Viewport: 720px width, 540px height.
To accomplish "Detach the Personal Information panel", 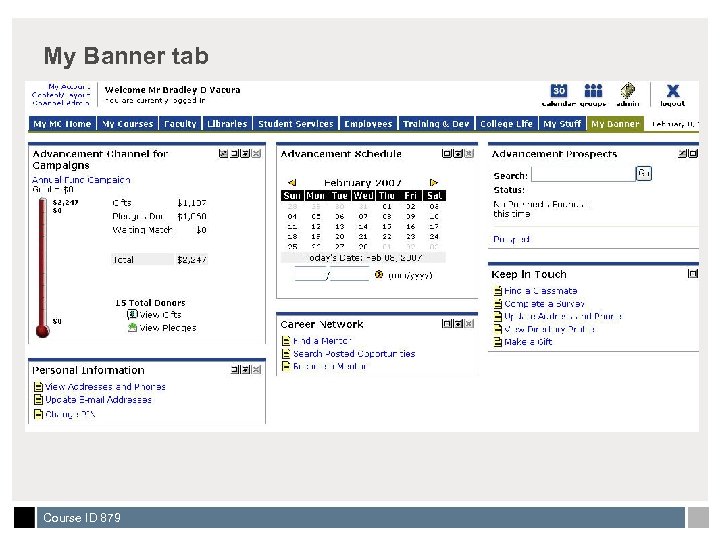I will (246, 369).
